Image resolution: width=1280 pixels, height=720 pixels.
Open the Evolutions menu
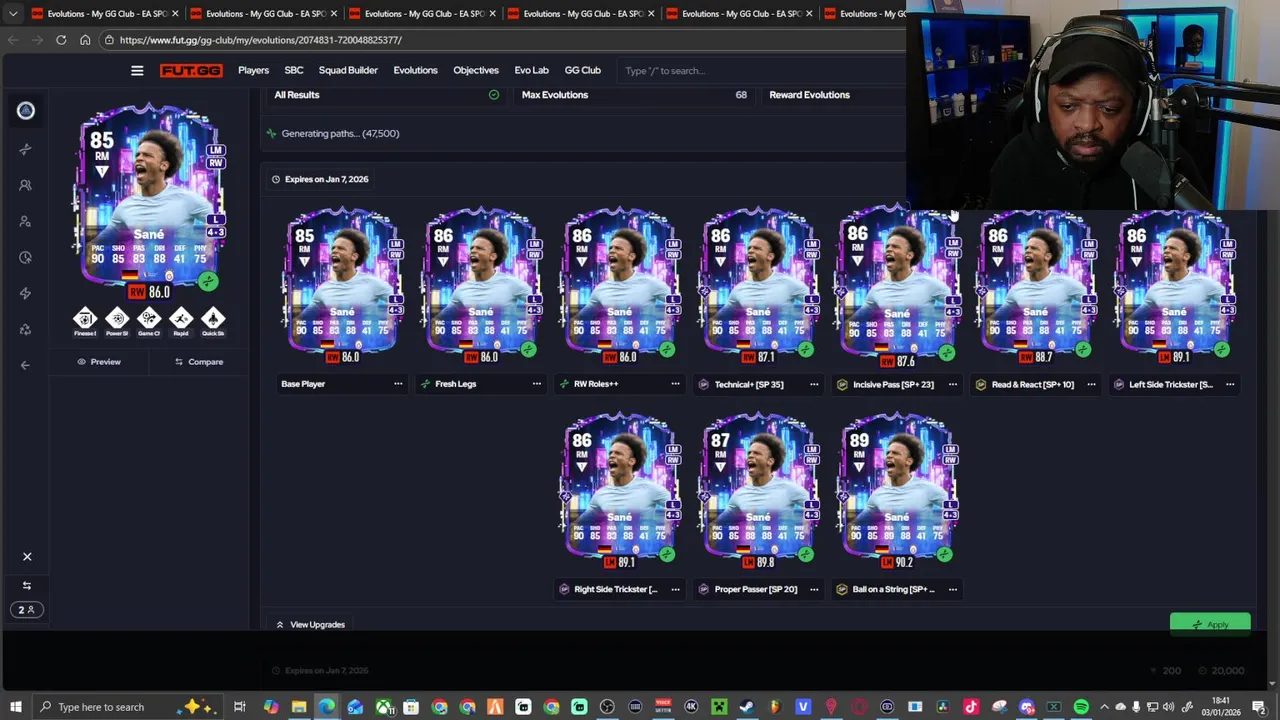[x=415, y=71]
